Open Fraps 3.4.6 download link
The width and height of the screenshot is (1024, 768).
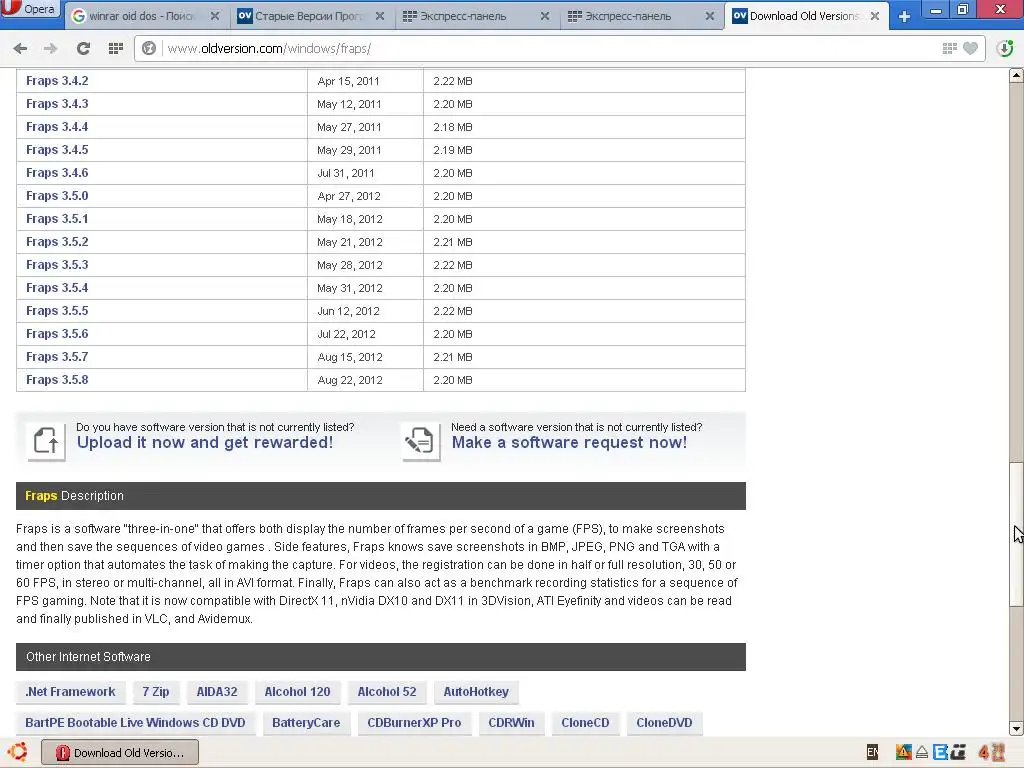point(57,173)
